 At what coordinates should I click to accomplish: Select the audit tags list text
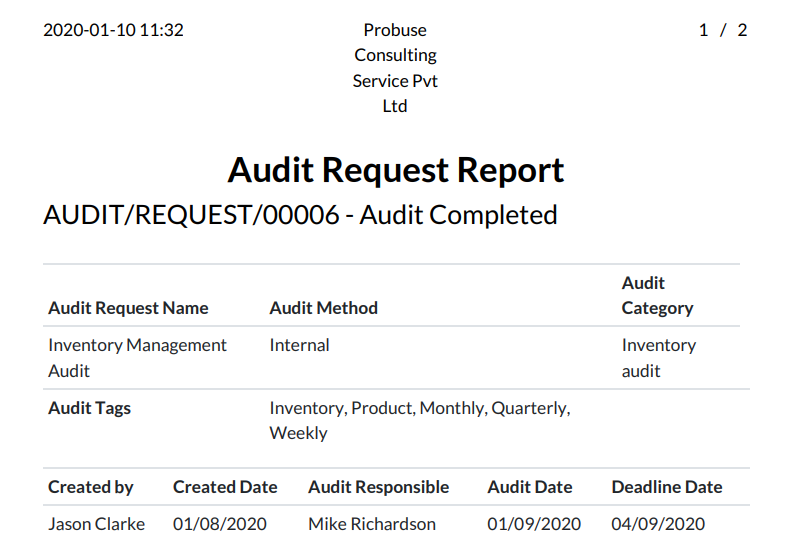pyautogui.click(x=420, y=420)
